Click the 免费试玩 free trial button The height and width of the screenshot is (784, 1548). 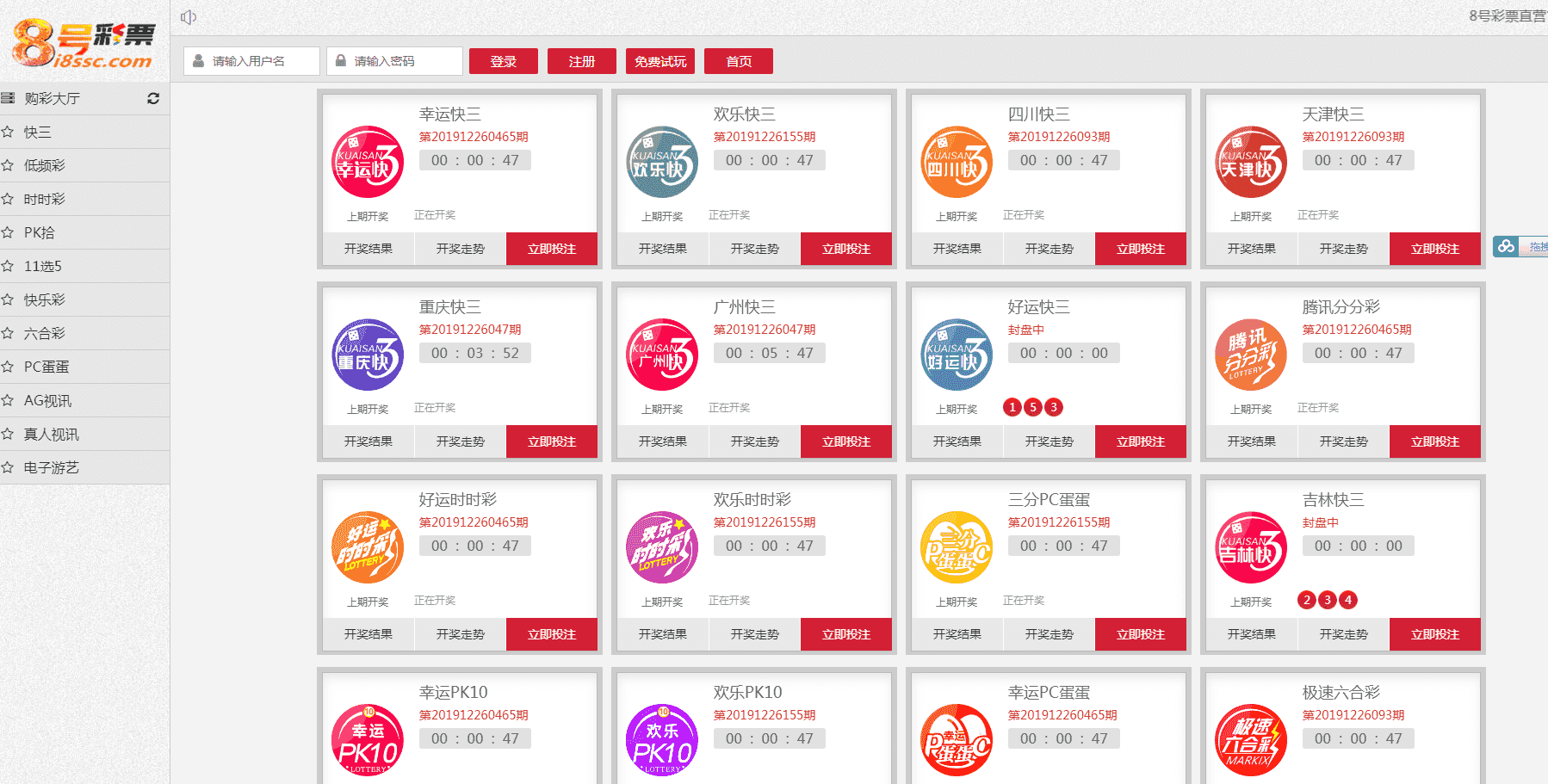point(660,61)
